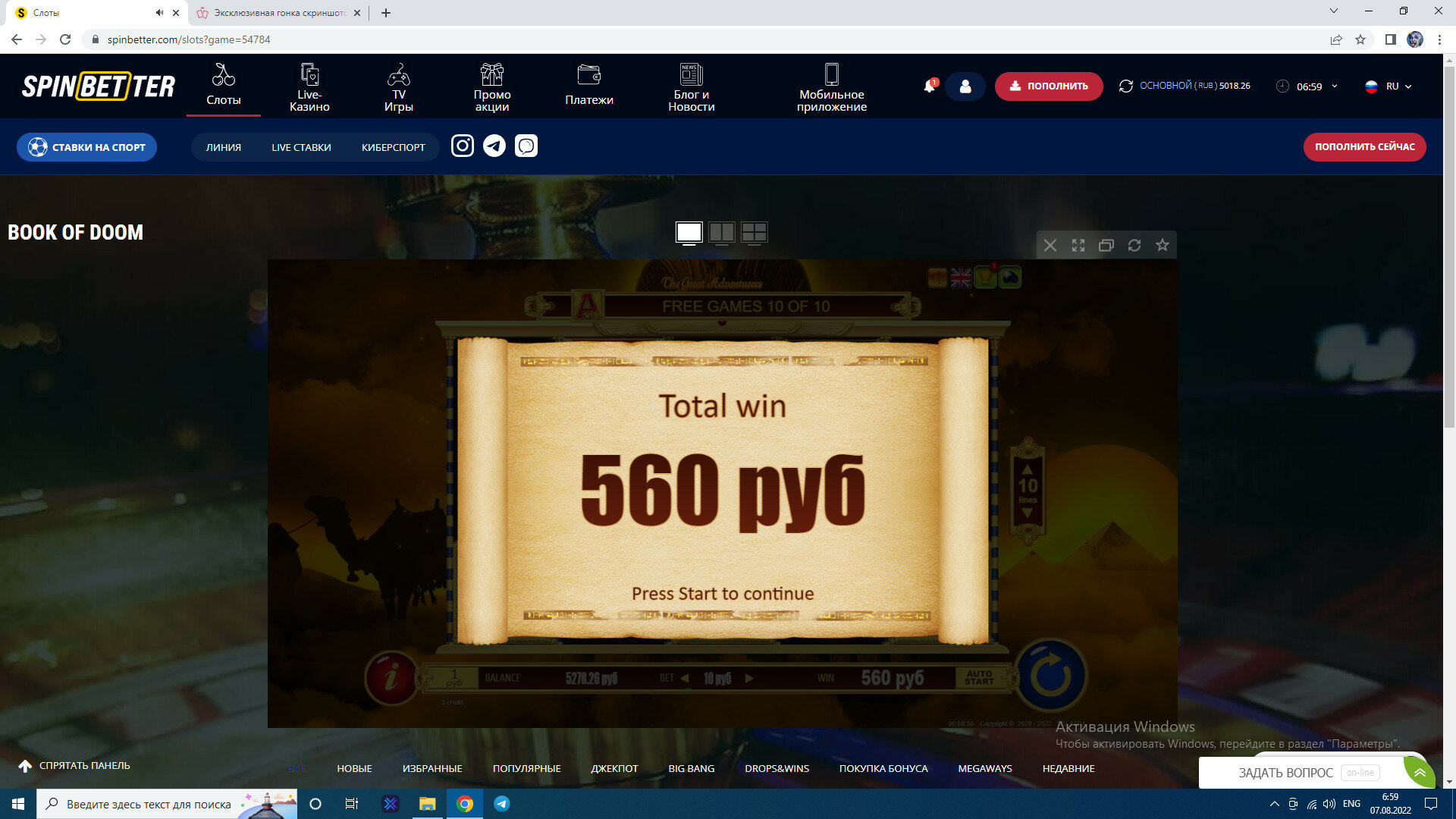Click the ПОПОЛНИТЬ СЕЙЧАС button
1456x819 pixels.
click(x=1364, y=147)
